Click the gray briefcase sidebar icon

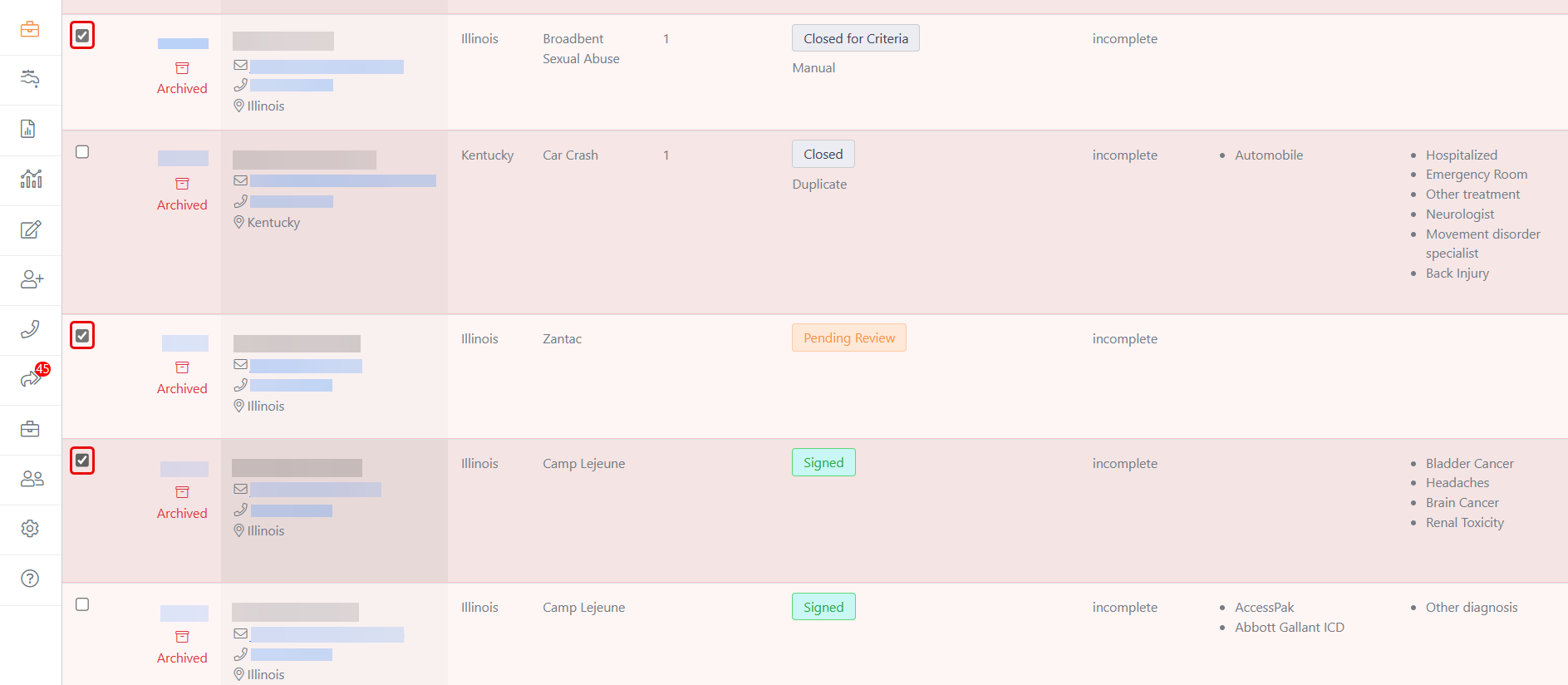[30, 429]
